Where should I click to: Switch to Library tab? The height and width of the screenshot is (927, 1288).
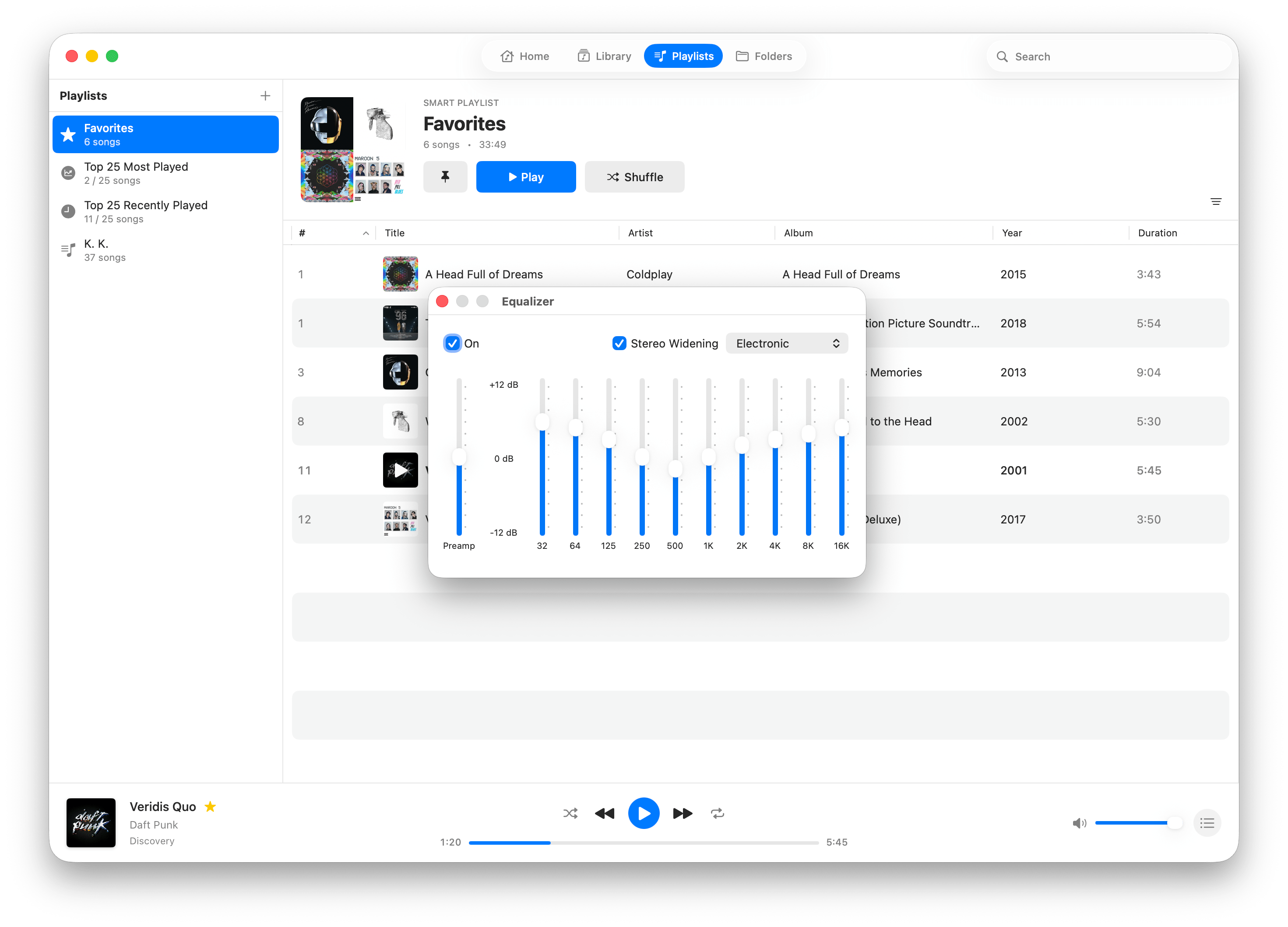tap(605, 56)
